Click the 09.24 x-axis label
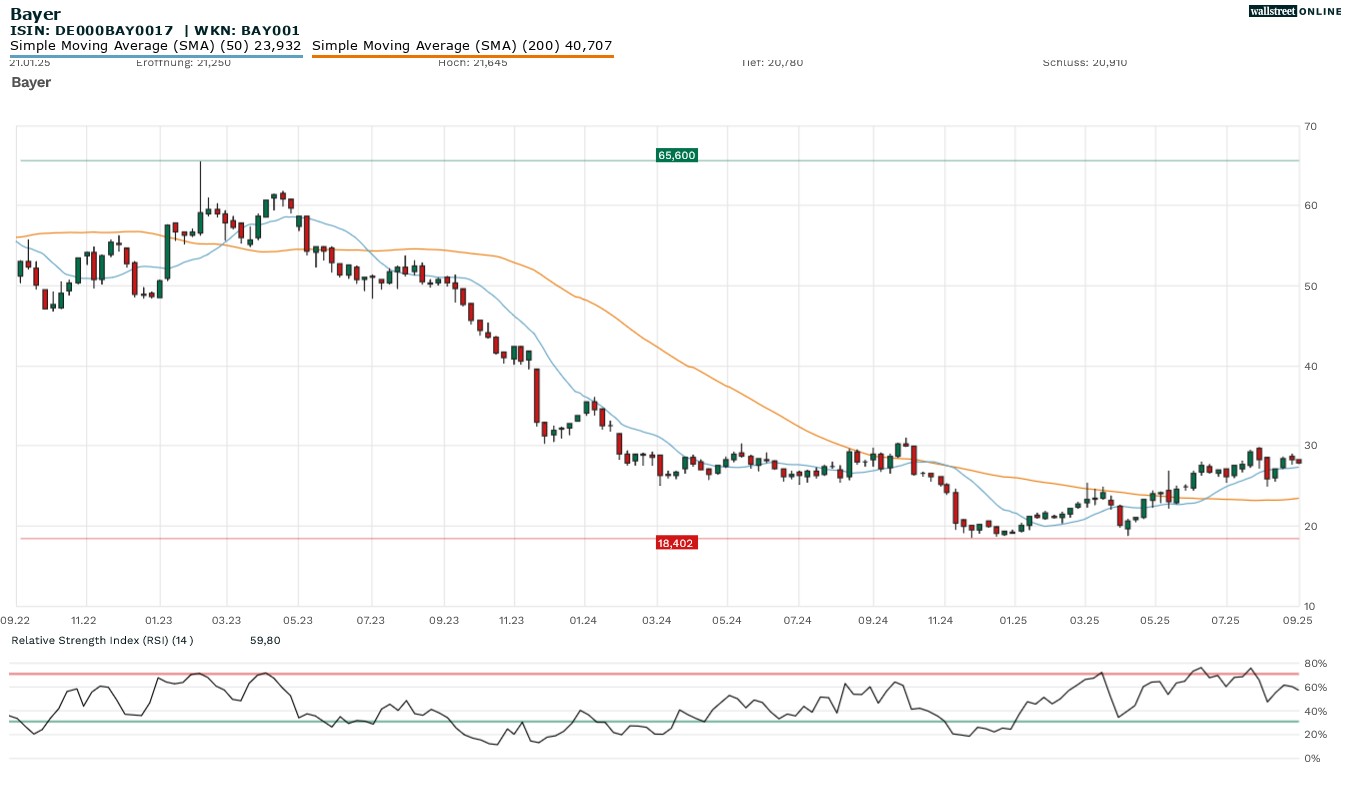 point(873,620)
